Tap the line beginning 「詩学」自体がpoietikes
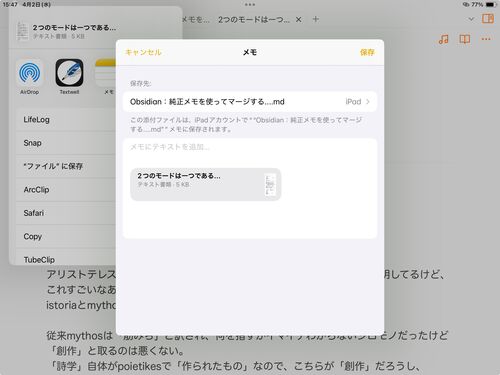500x375 pixels. pyautogui.click(x=234, y=366)
